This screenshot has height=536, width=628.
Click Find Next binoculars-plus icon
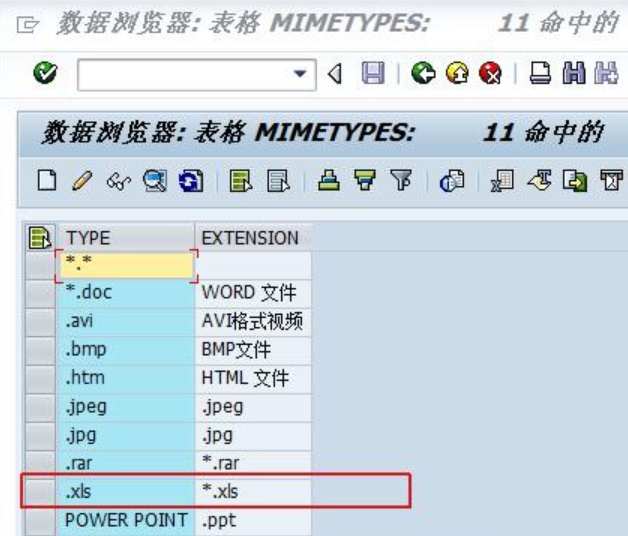coord(606,73)
